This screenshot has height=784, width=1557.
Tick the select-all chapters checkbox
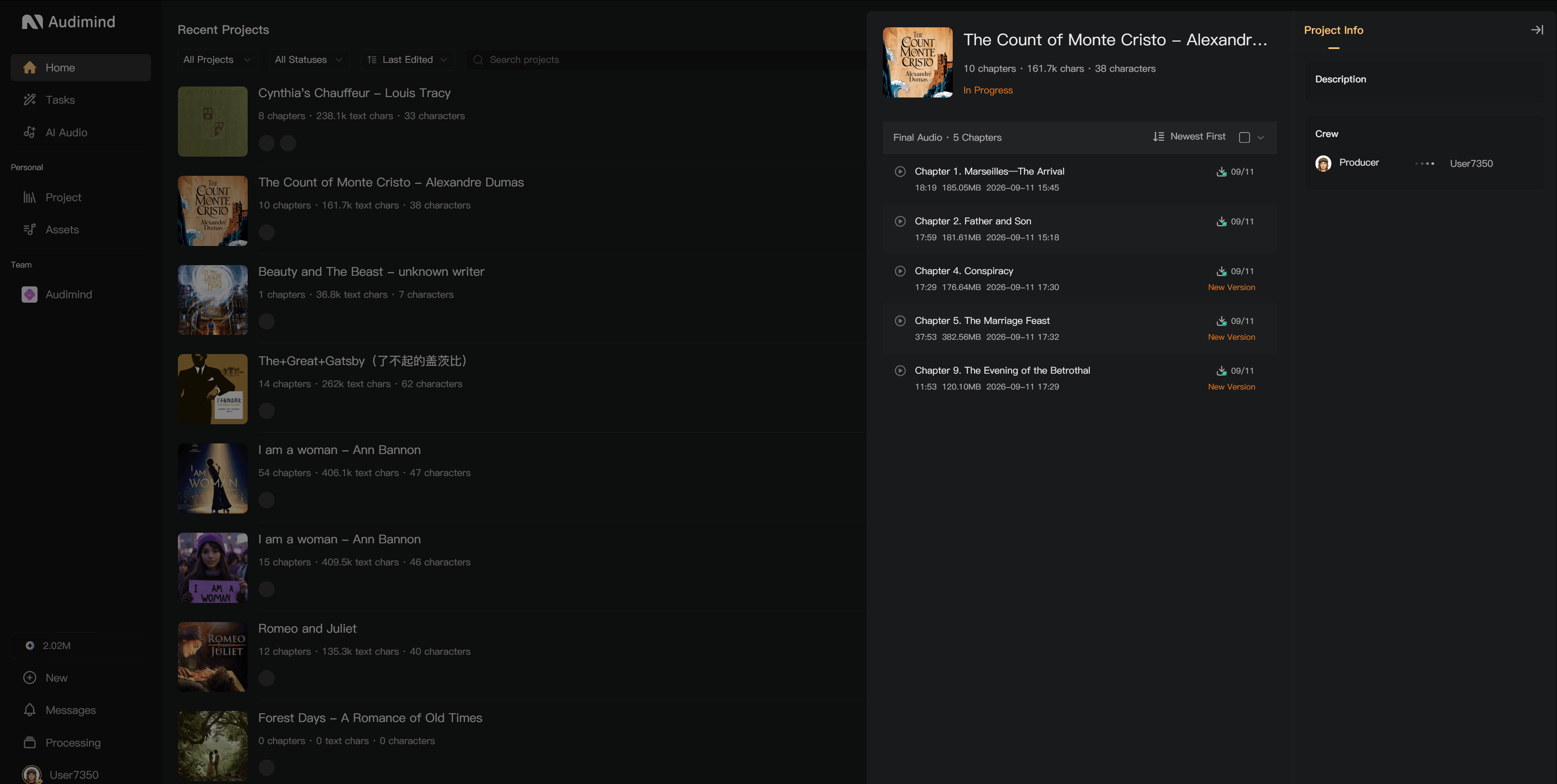pyautogui.click(x=1244, y=137)
